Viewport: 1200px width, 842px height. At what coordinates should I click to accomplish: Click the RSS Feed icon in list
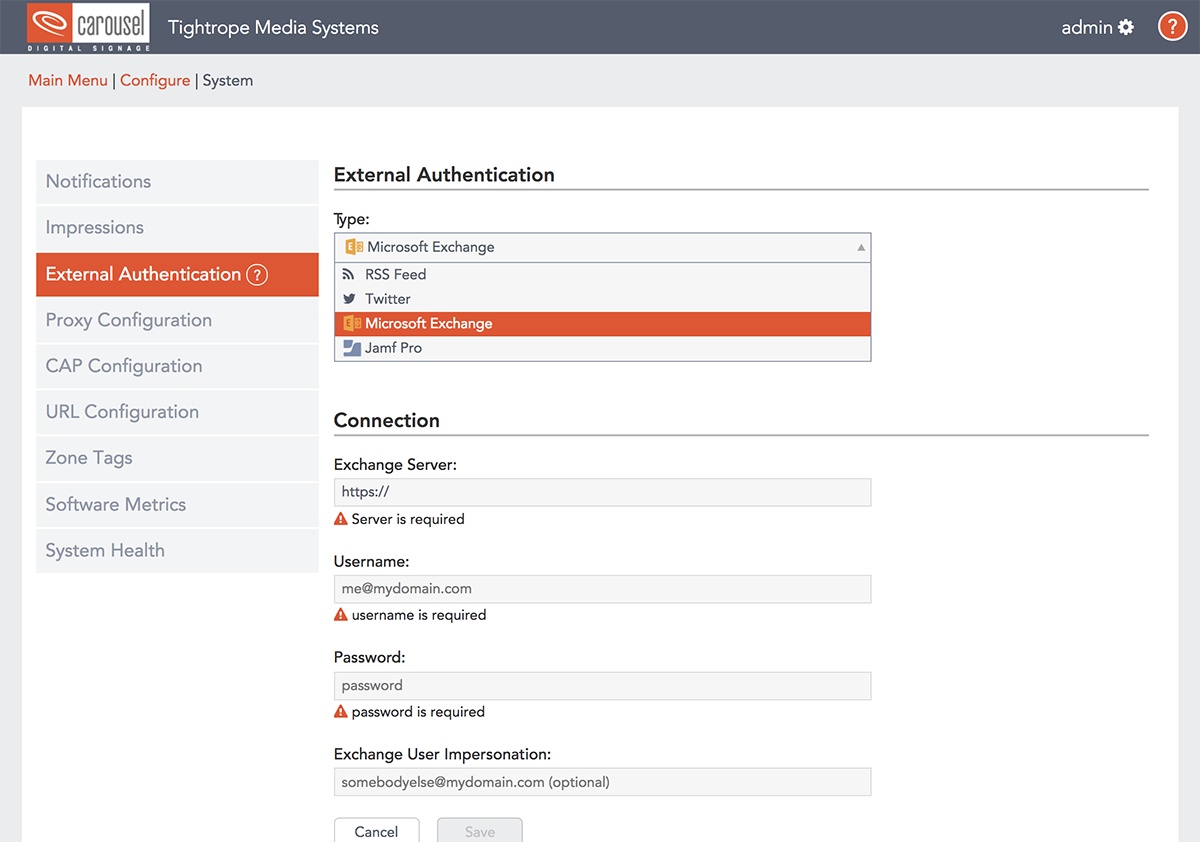click(349, 274)
